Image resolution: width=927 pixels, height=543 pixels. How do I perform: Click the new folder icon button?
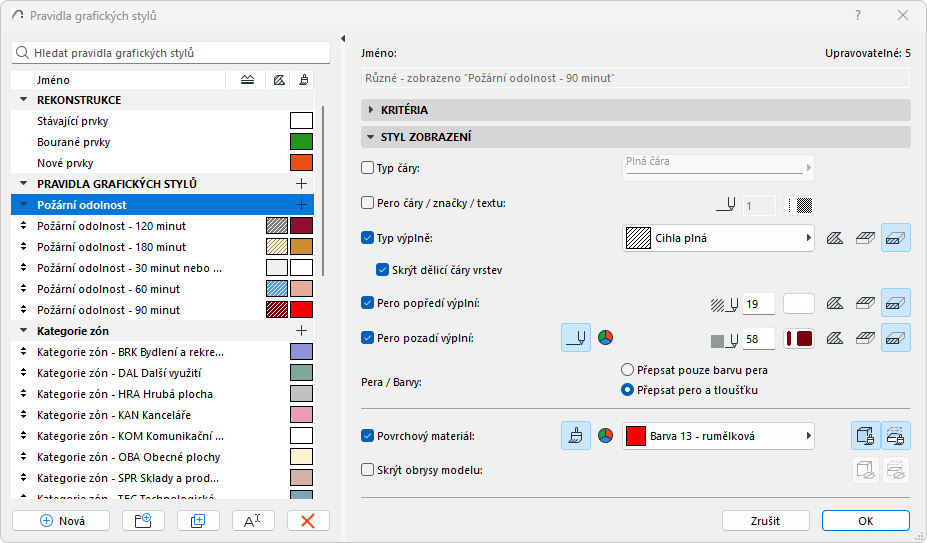143,520
